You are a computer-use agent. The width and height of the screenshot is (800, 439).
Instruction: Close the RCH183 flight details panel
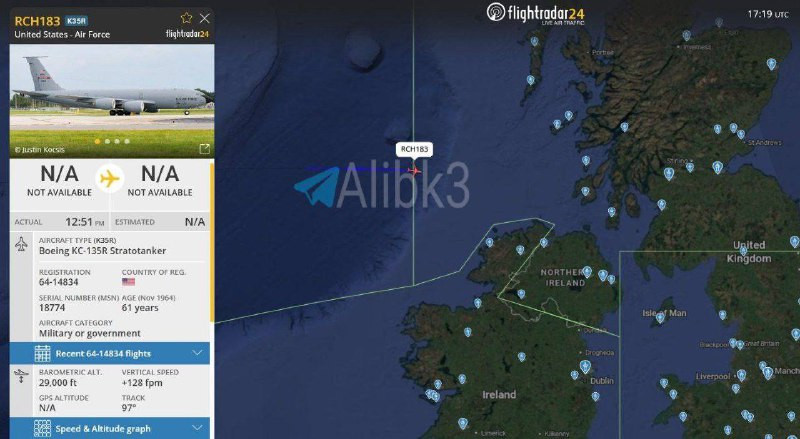(205, 18)
